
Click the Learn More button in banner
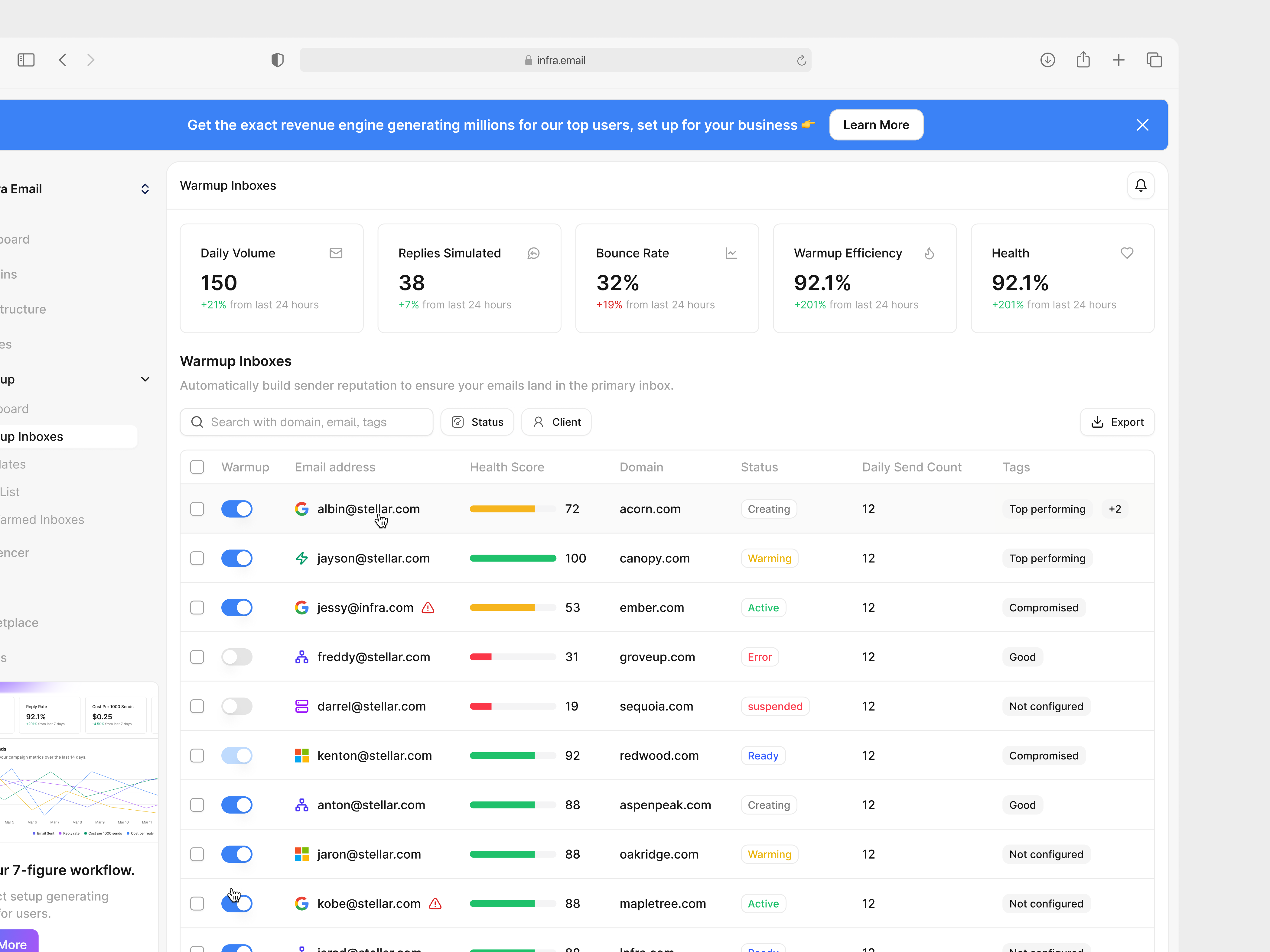876,125
